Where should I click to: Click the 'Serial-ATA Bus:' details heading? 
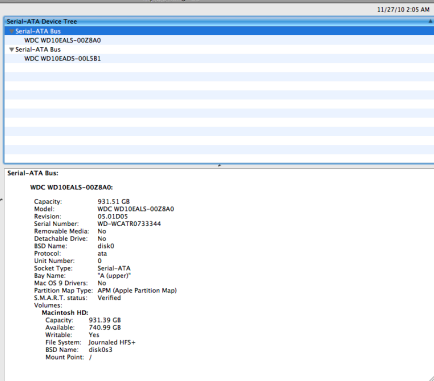(33, 173)
